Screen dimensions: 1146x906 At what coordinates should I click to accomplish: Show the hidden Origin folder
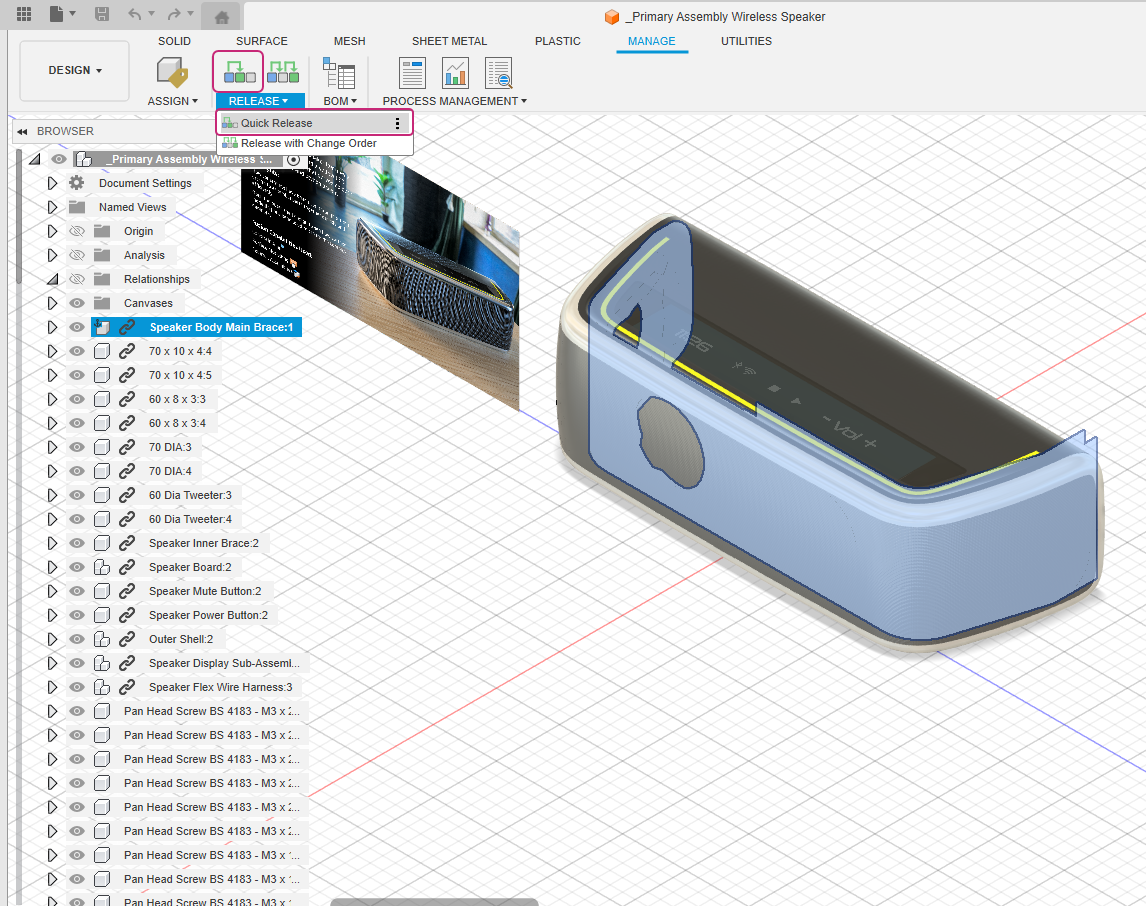(x=77, y=232)
